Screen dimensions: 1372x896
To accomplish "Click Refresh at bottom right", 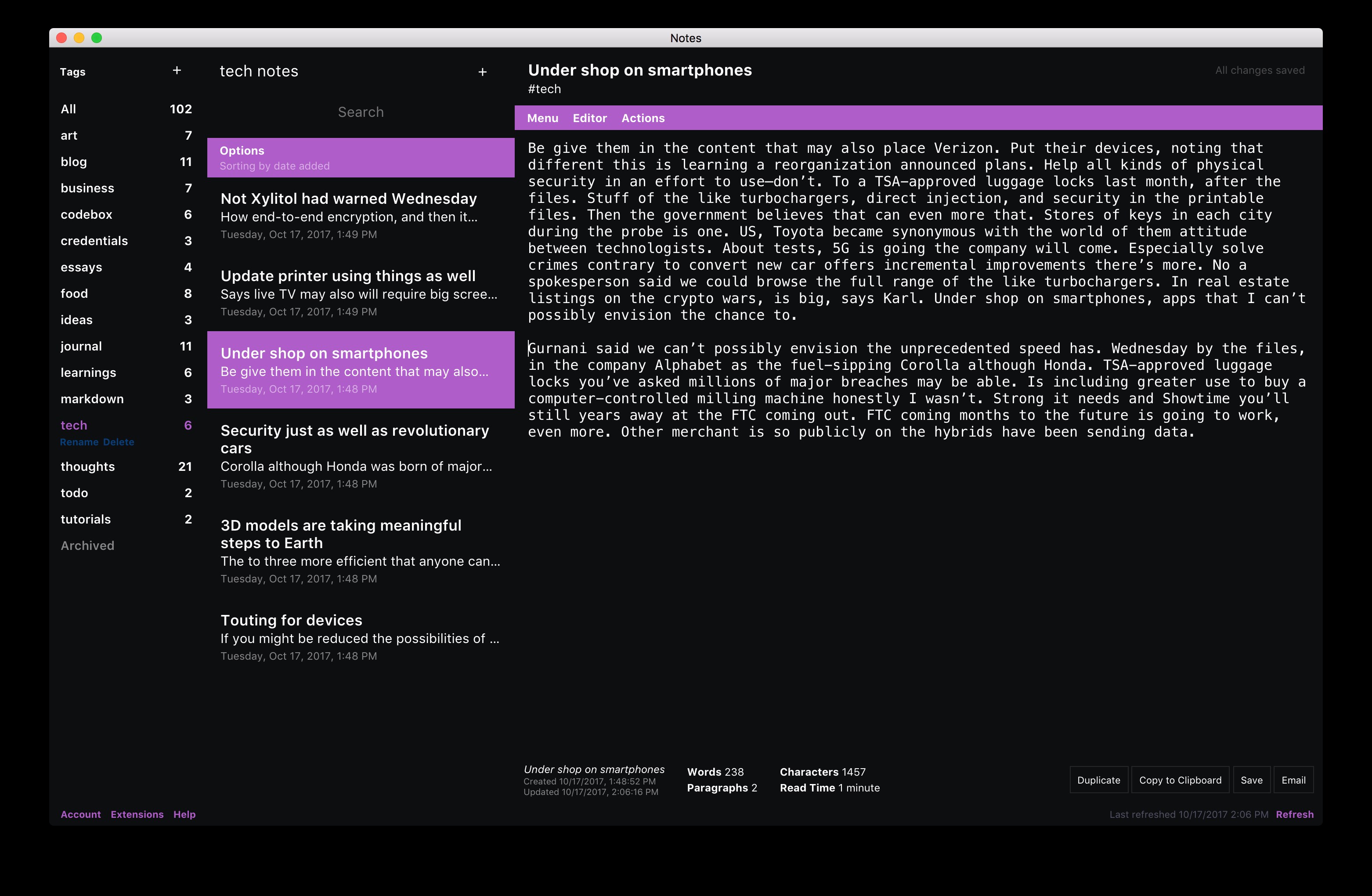I will click(x=1294, y=814).
